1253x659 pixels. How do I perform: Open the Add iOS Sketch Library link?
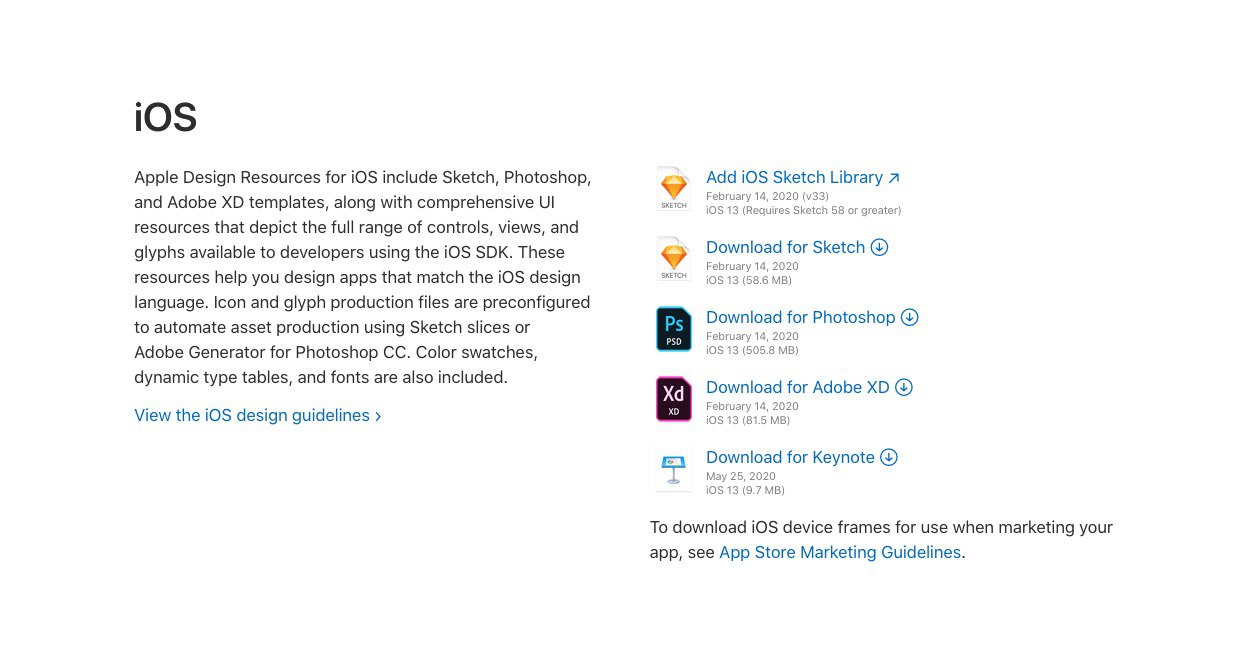(795, 177)
